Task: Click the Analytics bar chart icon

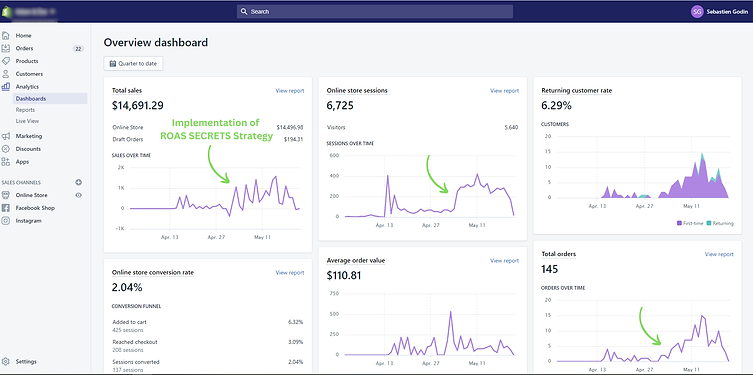Action: pyautogui.click(x=6, y=87)
